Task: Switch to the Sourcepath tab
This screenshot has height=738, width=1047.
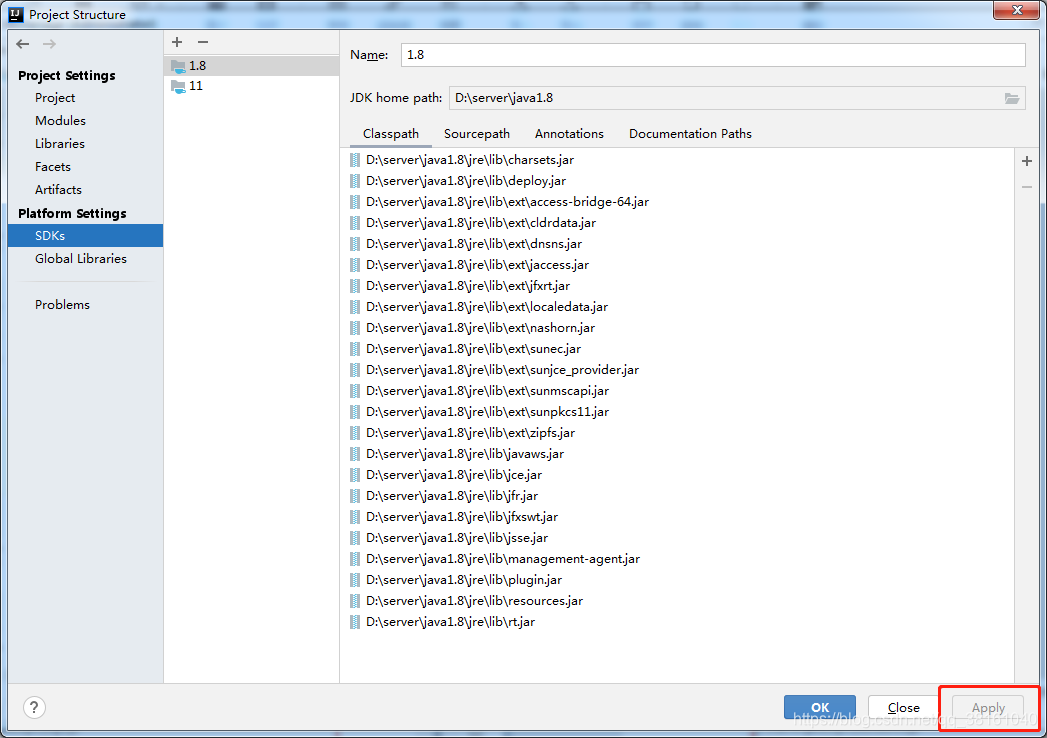Action: coord(477,134)
